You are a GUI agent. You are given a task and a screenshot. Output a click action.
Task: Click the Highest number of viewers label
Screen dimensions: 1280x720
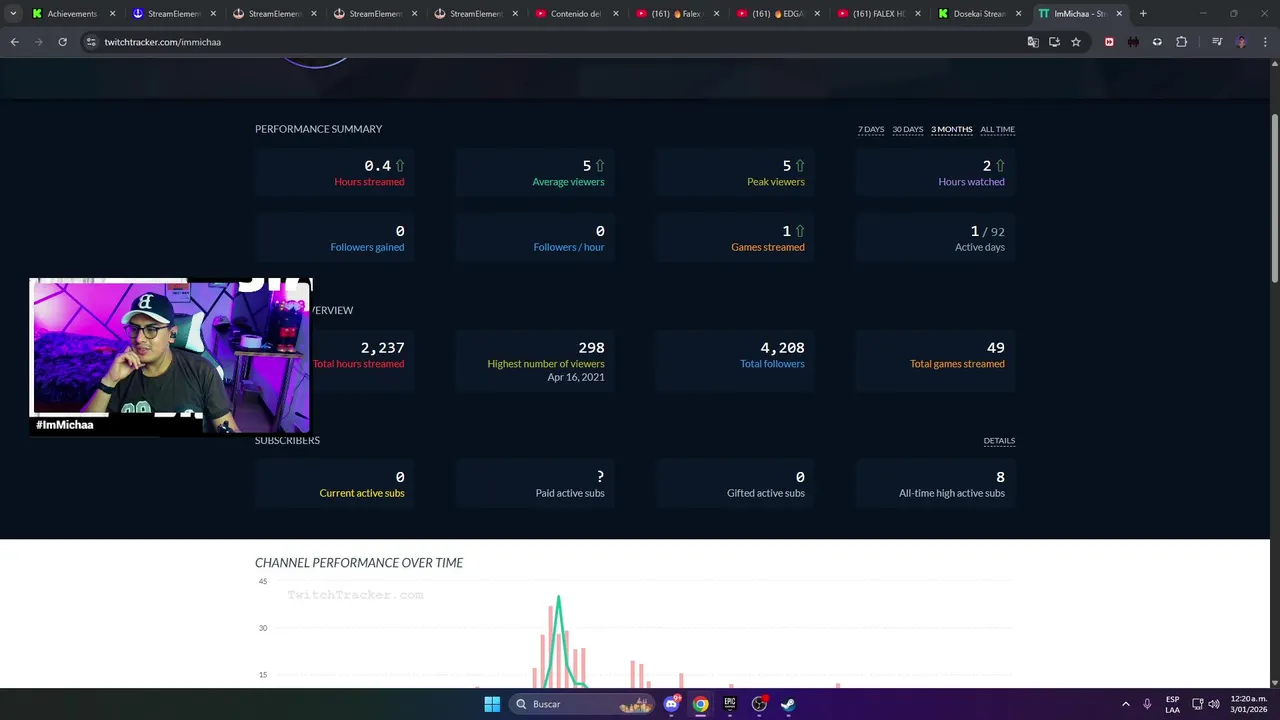[x=546, y=364]
